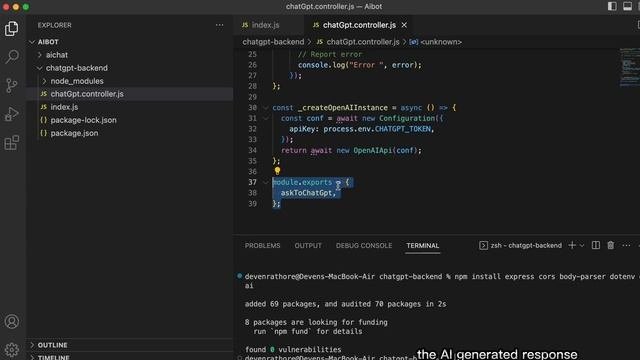Open the Explorer view in activity bar
The image size is (640, 360).
point(11,29)
